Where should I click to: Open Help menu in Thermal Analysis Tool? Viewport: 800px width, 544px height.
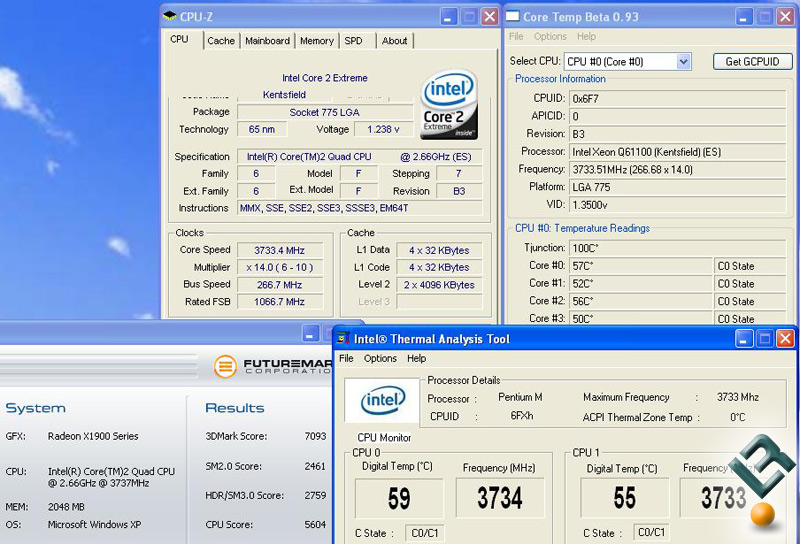click(416, 358)
